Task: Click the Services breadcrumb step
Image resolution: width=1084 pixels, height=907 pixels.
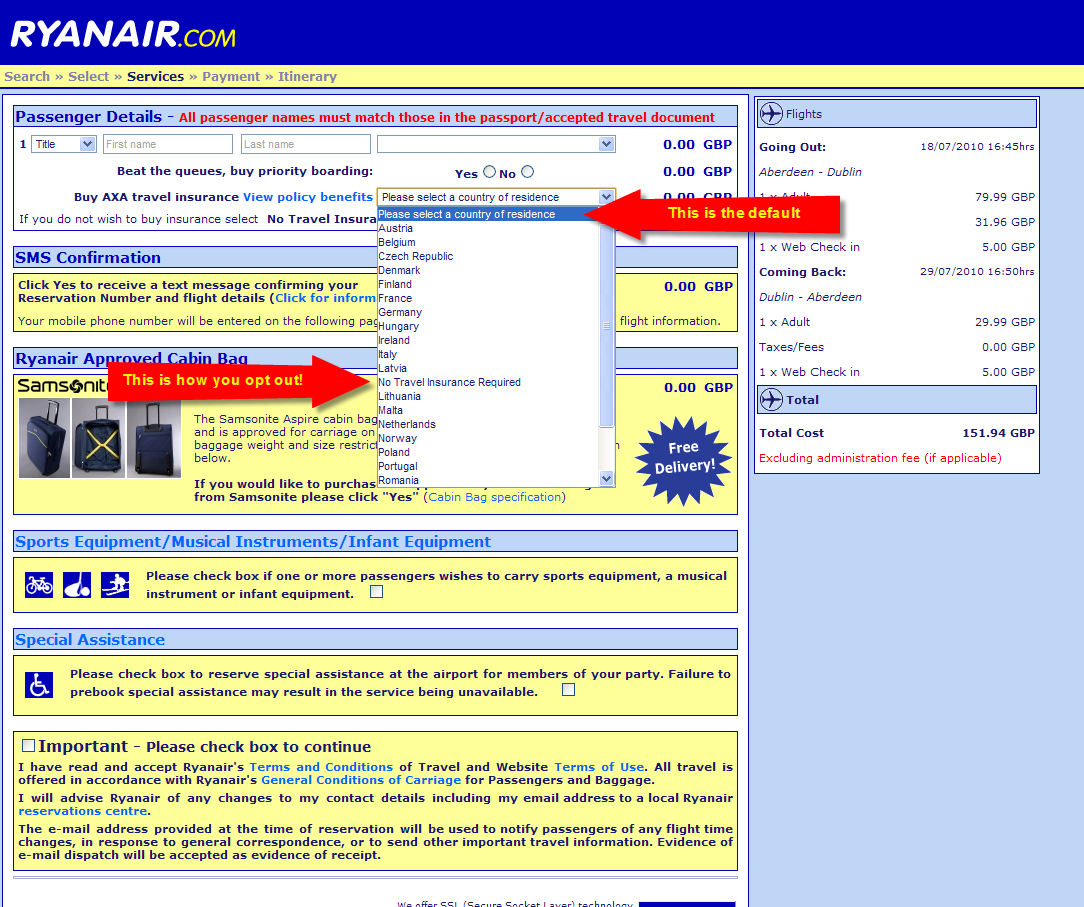Action: click(x=156, y=77)
